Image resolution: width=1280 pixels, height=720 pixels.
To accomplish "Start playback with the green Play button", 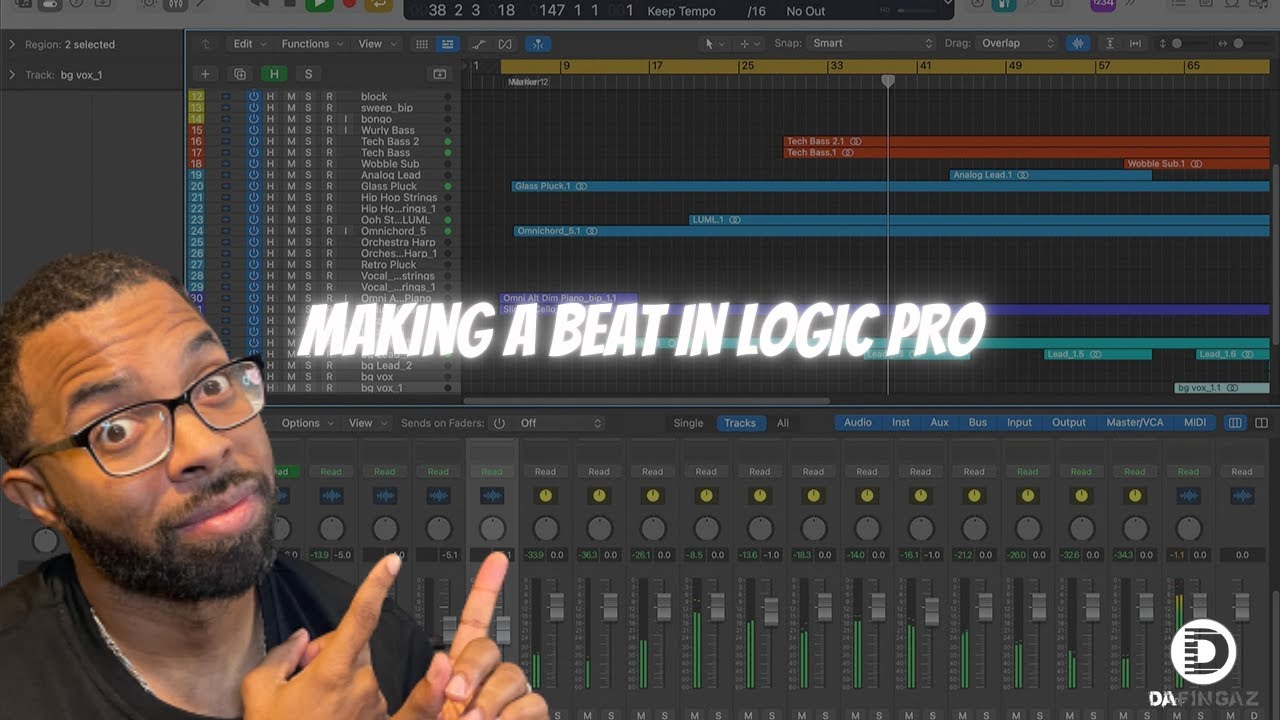I will [319, 5].
